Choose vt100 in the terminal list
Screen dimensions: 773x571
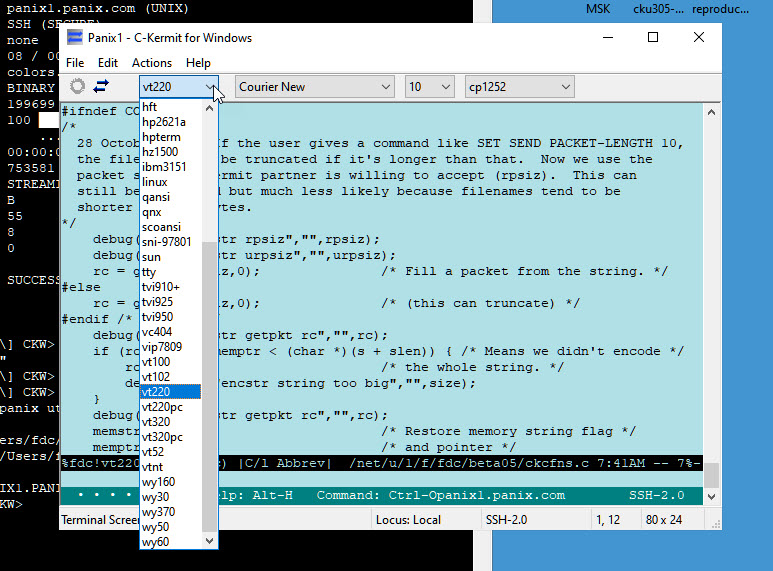click(x=156, y=362)
